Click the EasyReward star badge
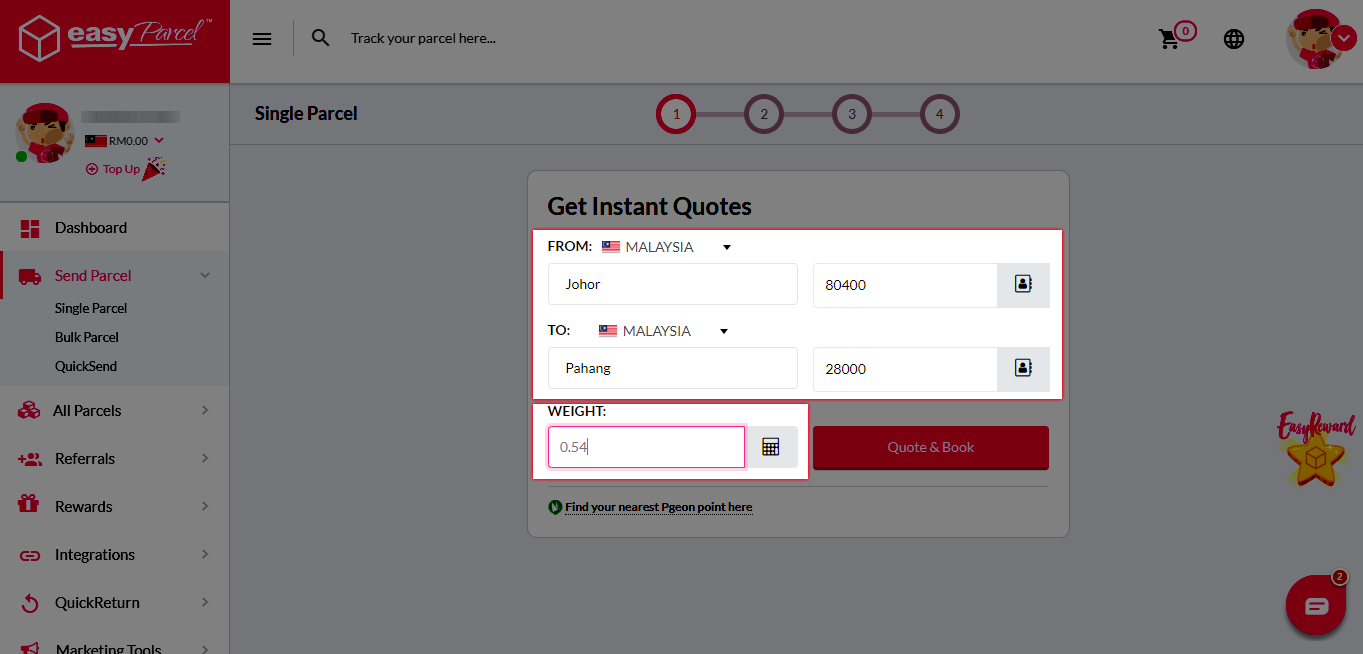 [1316, 449]
